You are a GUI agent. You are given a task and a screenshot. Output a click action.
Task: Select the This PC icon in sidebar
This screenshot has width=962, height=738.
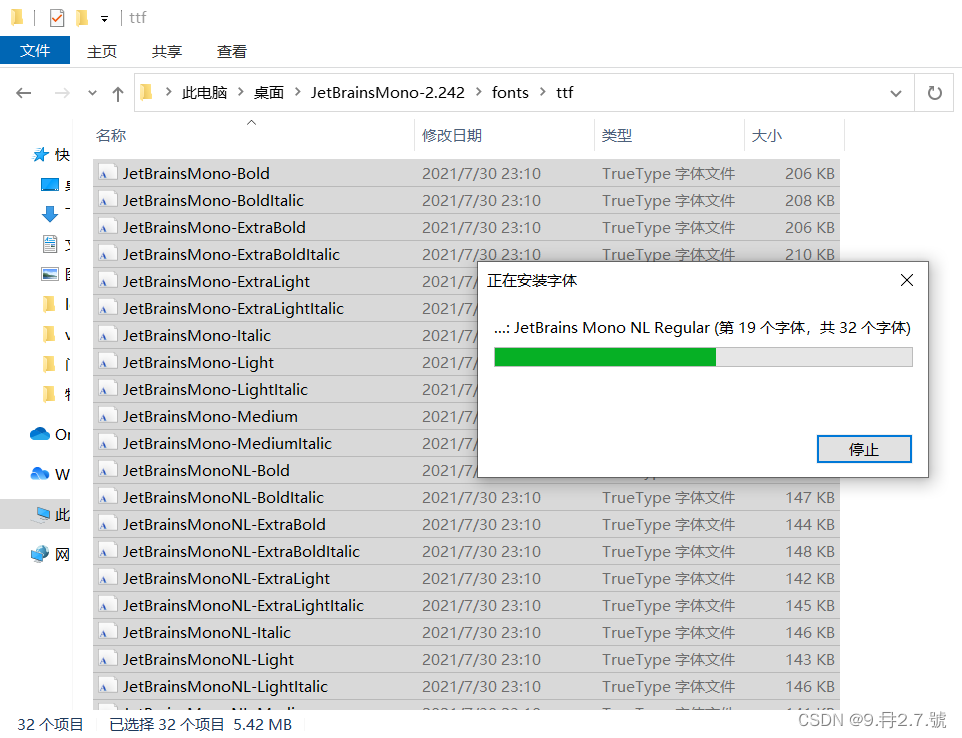point(43,514)
